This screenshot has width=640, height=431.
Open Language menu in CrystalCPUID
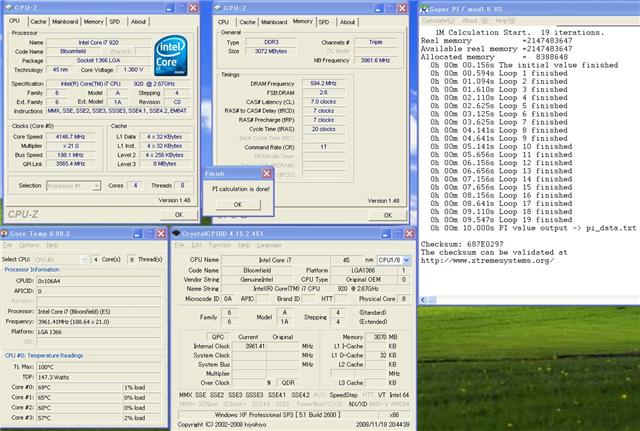pyautogui.click(x=269, y=245)
